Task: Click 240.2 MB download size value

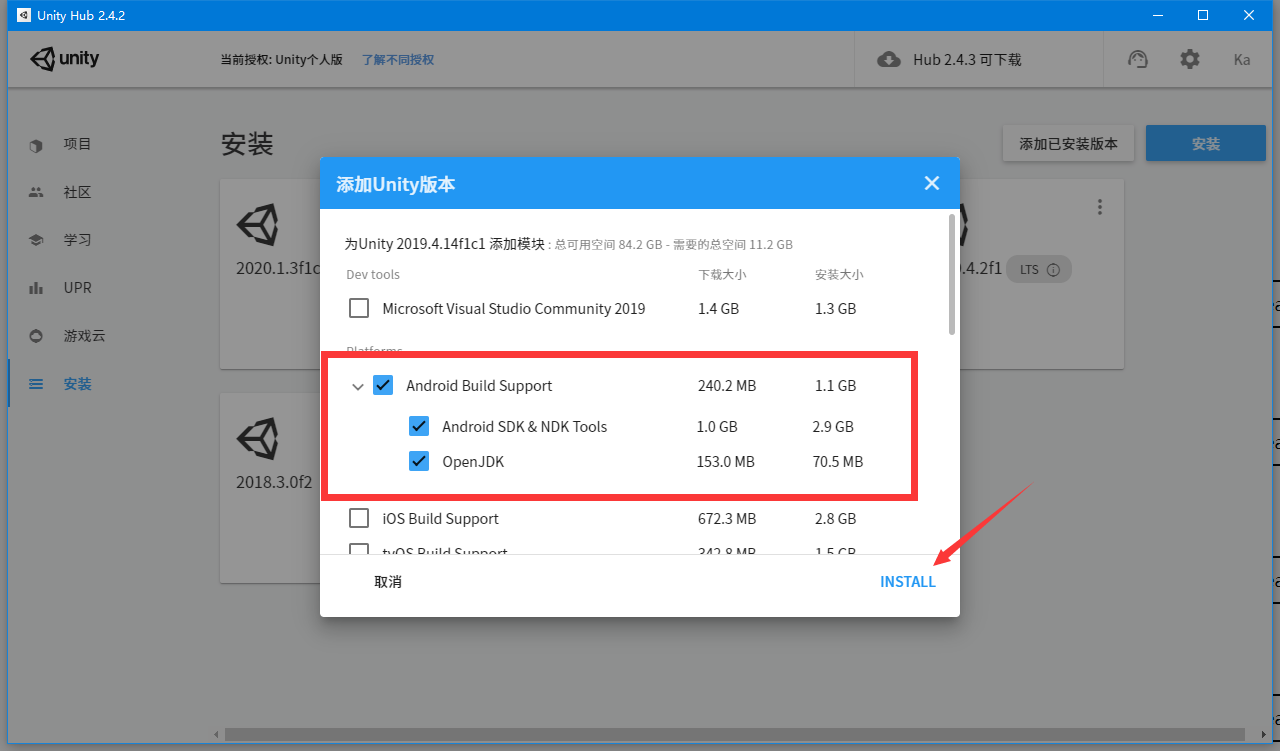Action: click(x=727, y=386)
